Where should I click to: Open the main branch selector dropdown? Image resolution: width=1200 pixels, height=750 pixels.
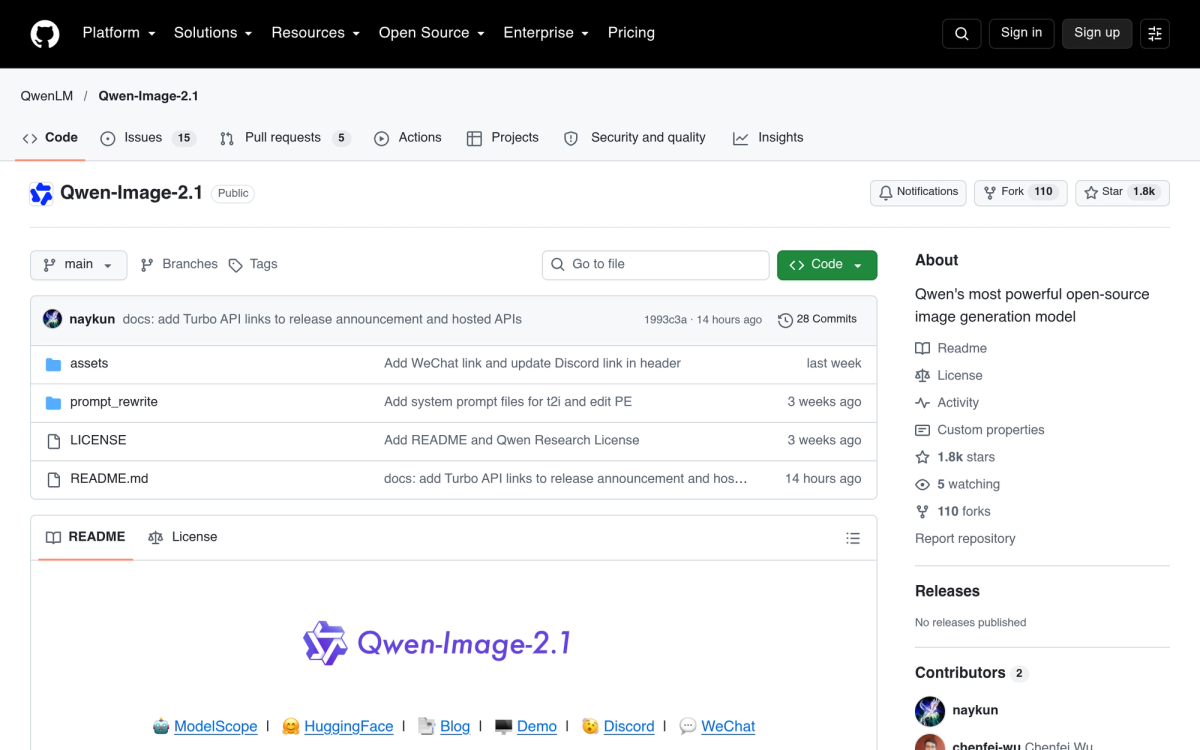click(79, 265)
